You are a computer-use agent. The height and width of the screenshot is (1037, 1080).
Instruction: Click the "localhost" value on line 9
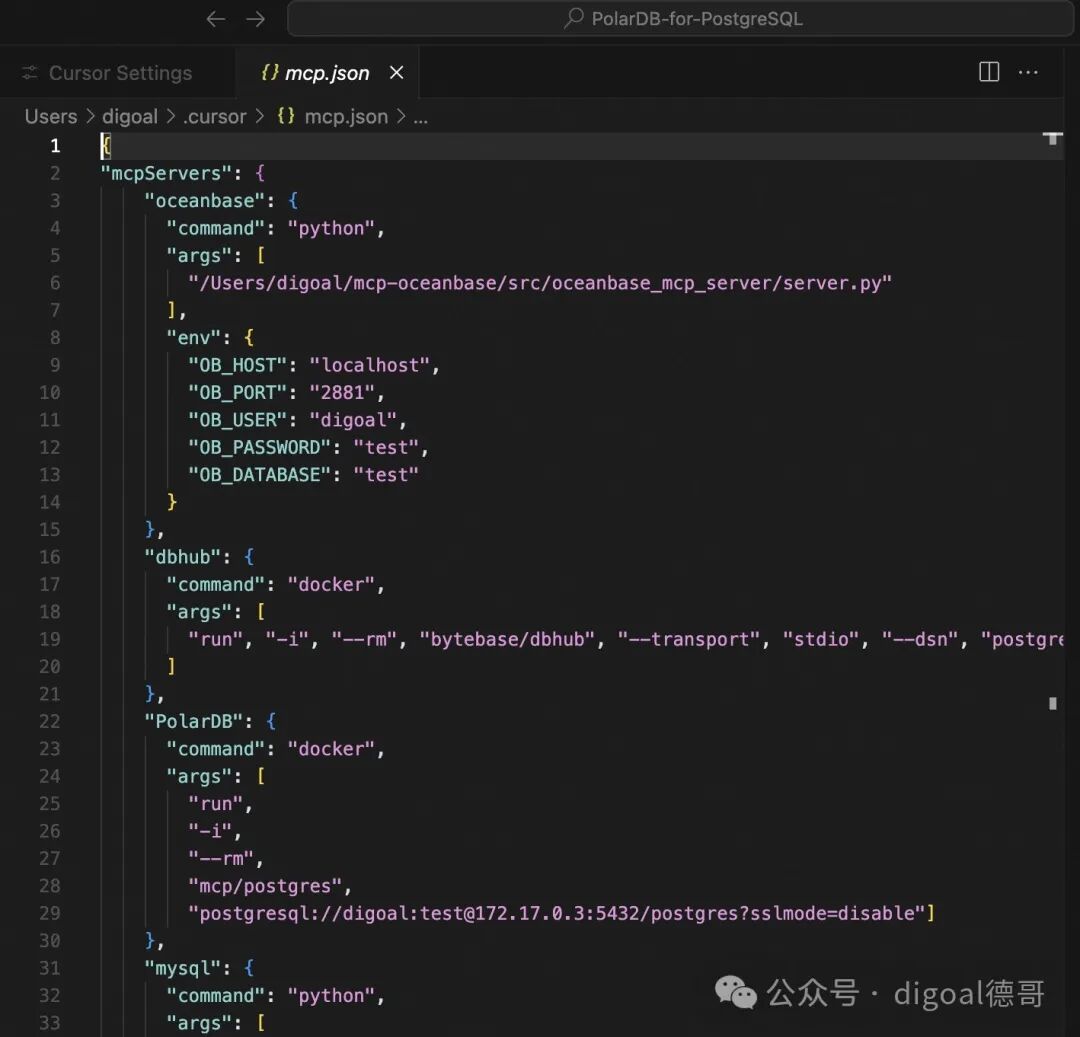coord(370,365)
